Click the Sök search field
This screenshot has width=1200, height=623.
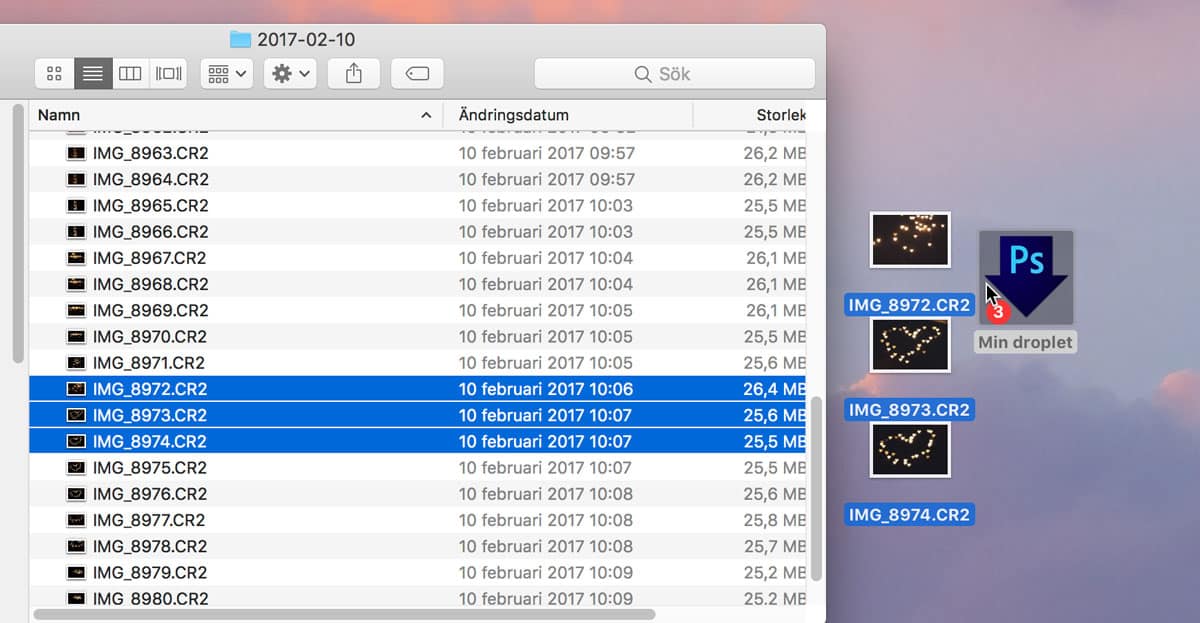pyautogui.click(x=674, y=74)
